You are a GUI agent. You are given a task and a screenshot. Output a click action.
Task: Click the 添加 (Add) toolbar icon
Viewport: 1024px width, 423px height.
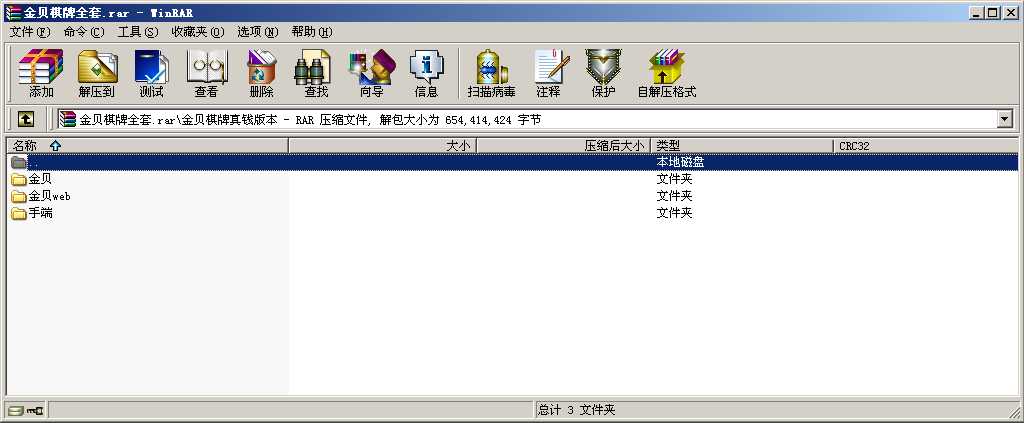pyautogui.click(x=40, y=73)
